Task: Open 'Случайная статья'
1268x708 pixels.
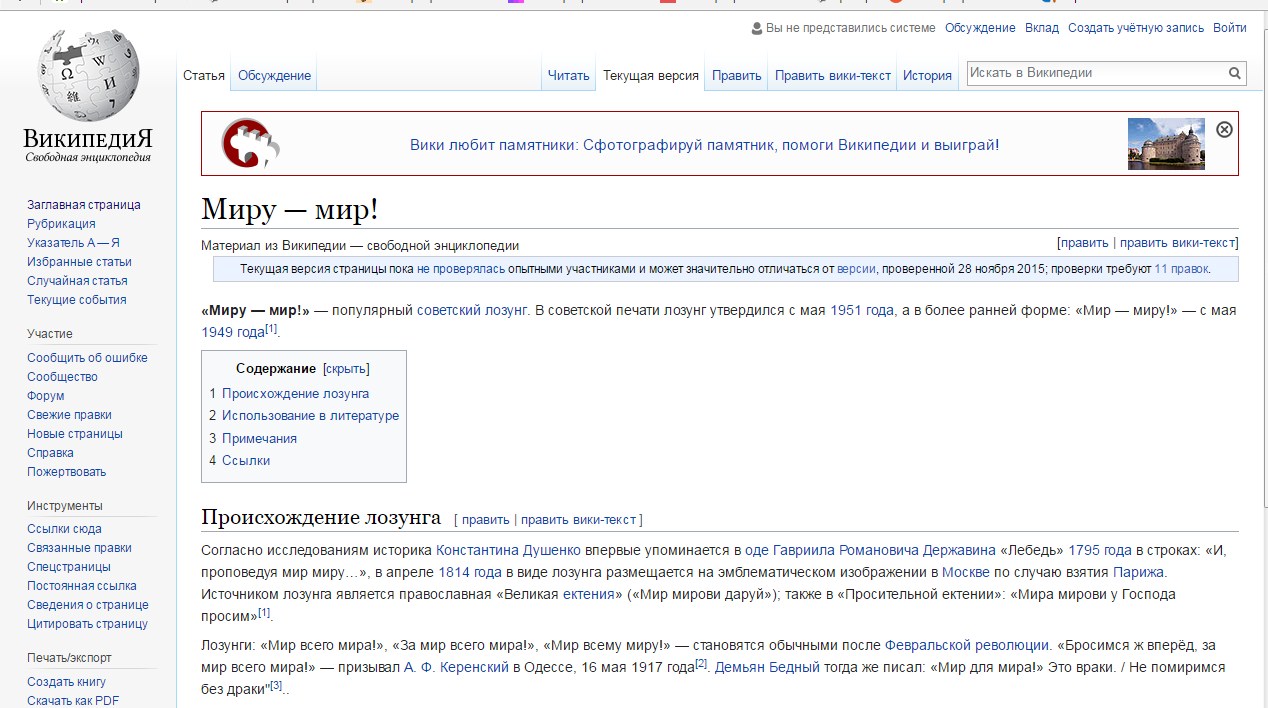Action: click(77, 281)
